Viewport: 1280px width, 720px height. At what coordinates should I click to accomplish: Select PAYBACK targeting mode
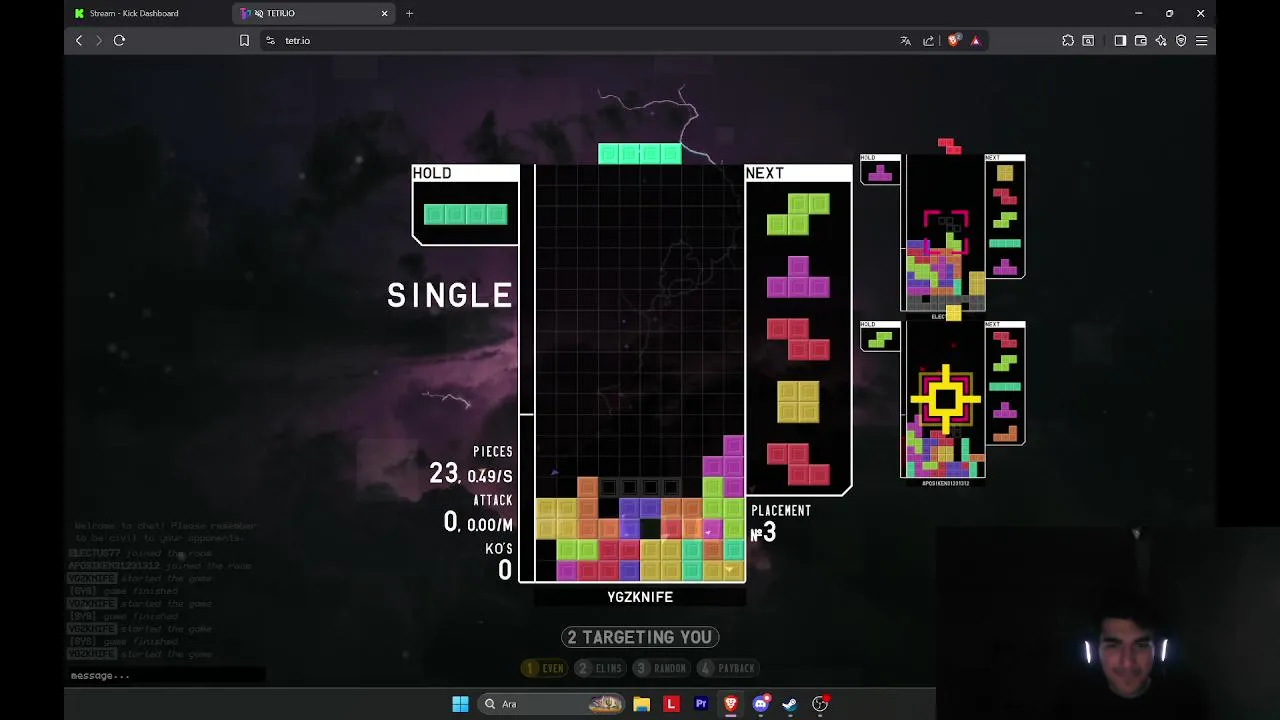729,668
